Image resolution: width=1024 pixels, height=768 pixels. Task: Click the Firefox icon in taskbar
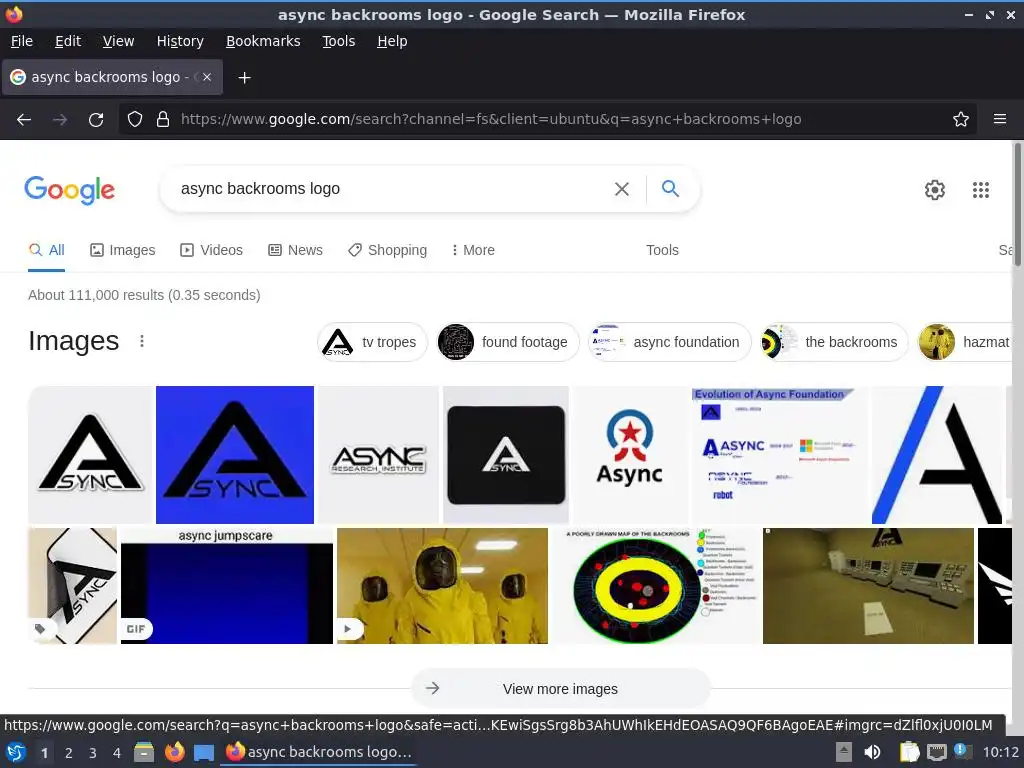pyautogui.click(x=174, y=752)
